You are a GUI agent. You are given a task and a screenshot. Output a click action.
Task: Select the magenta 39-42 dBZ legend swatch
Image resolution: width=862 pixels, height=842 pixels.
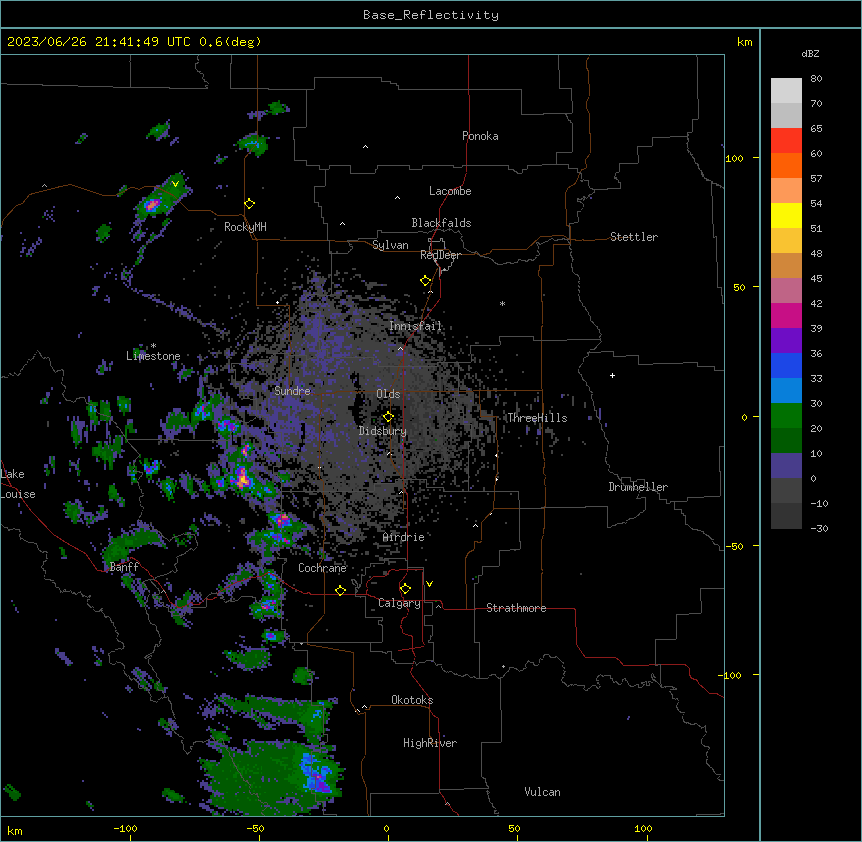(x=786, y=315)
